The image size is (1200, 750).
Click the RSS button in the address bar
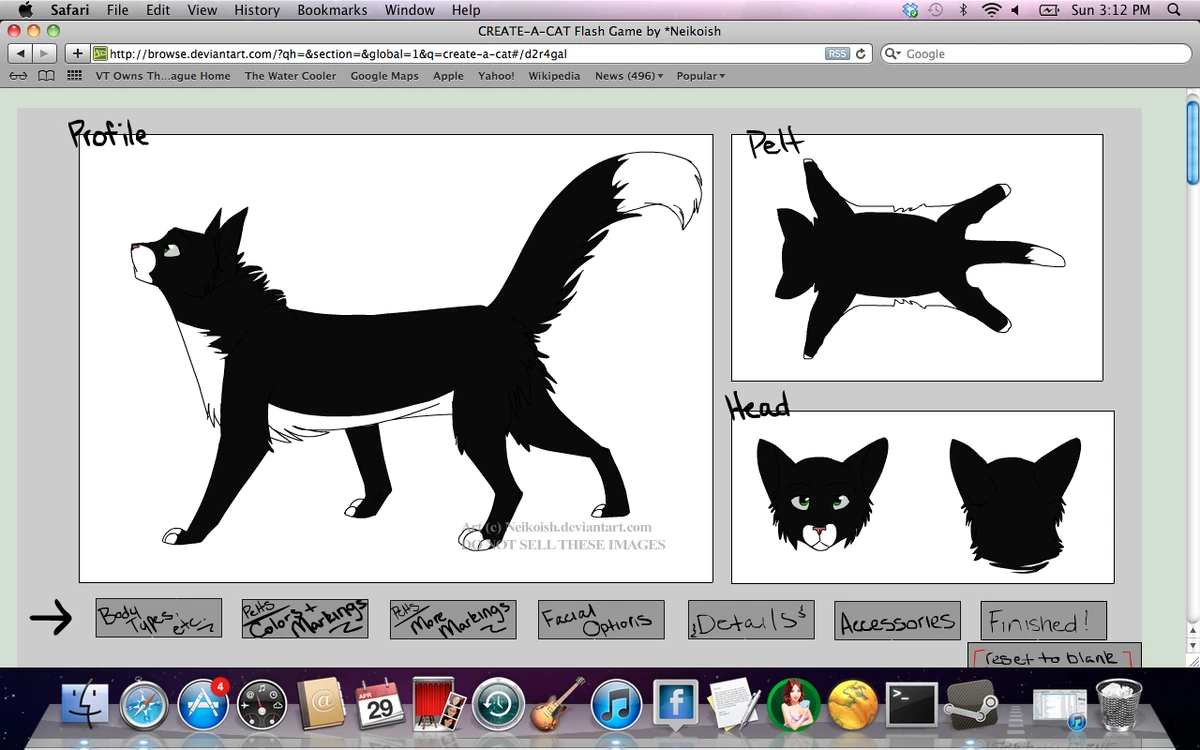click(838, 54)
